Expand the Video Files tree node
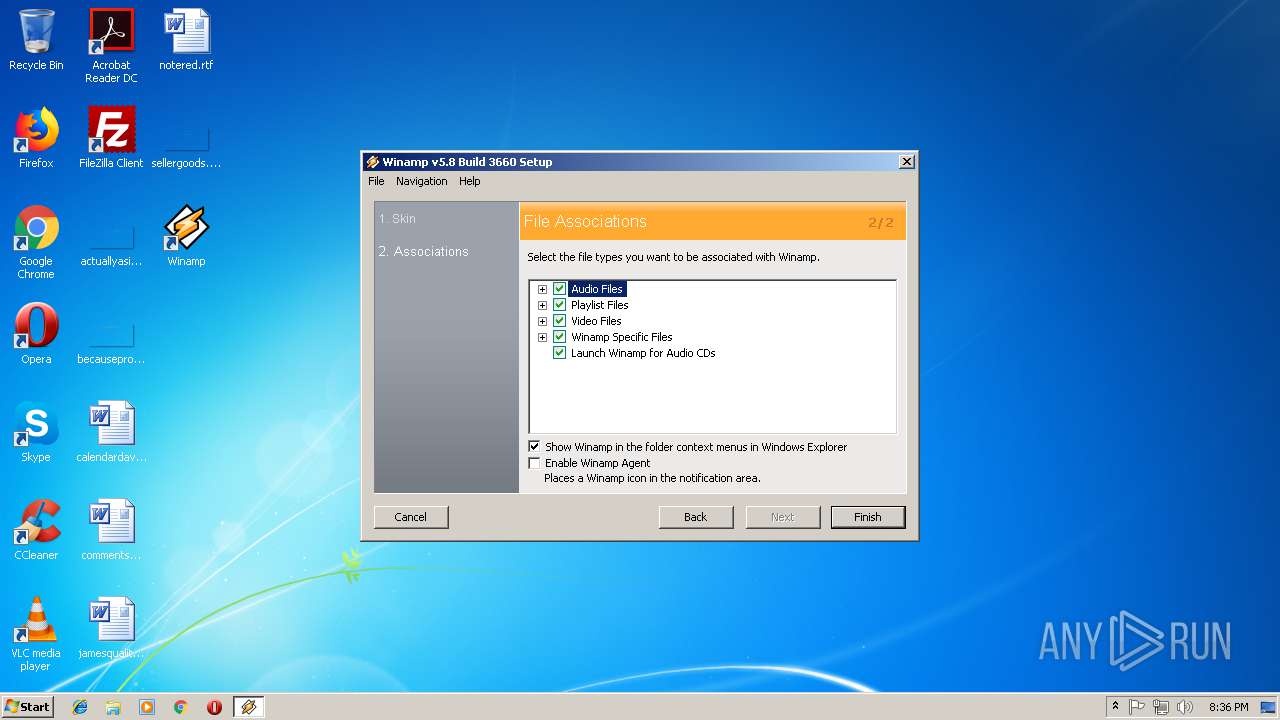 542,321
